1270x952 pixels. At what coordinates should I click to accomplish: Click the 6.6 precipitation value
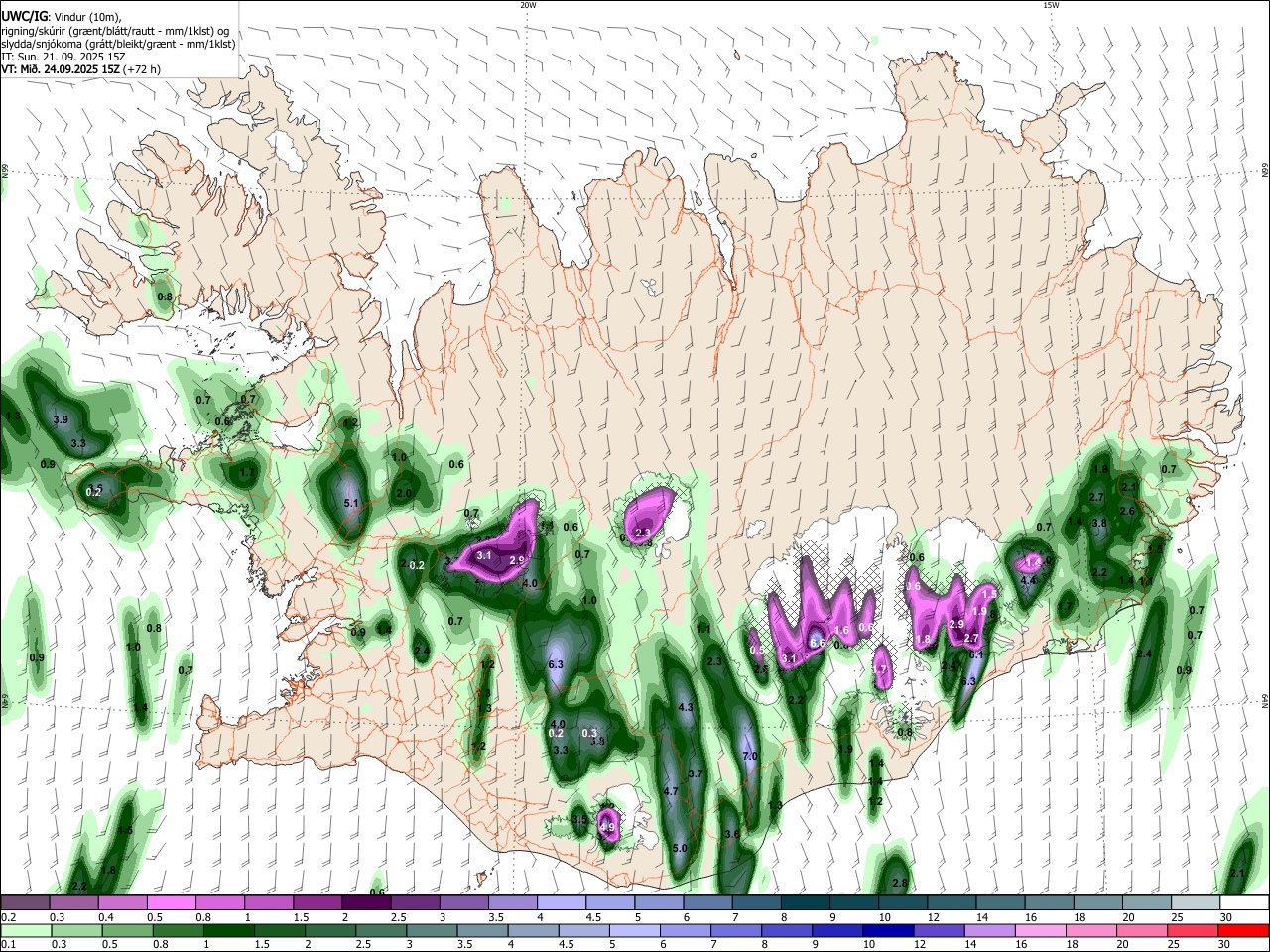(819, 643)
